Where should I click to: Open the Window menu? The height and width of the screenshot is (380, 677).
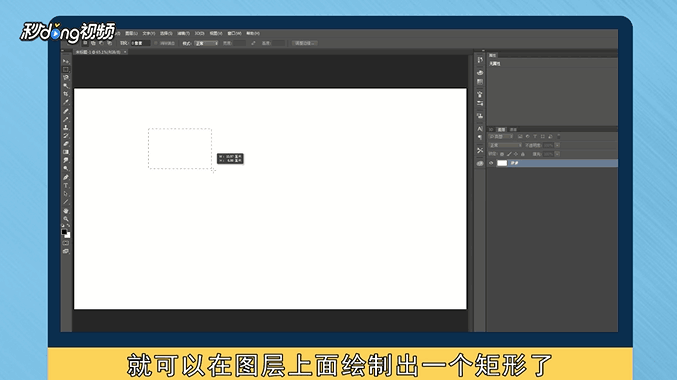[234, 33]
